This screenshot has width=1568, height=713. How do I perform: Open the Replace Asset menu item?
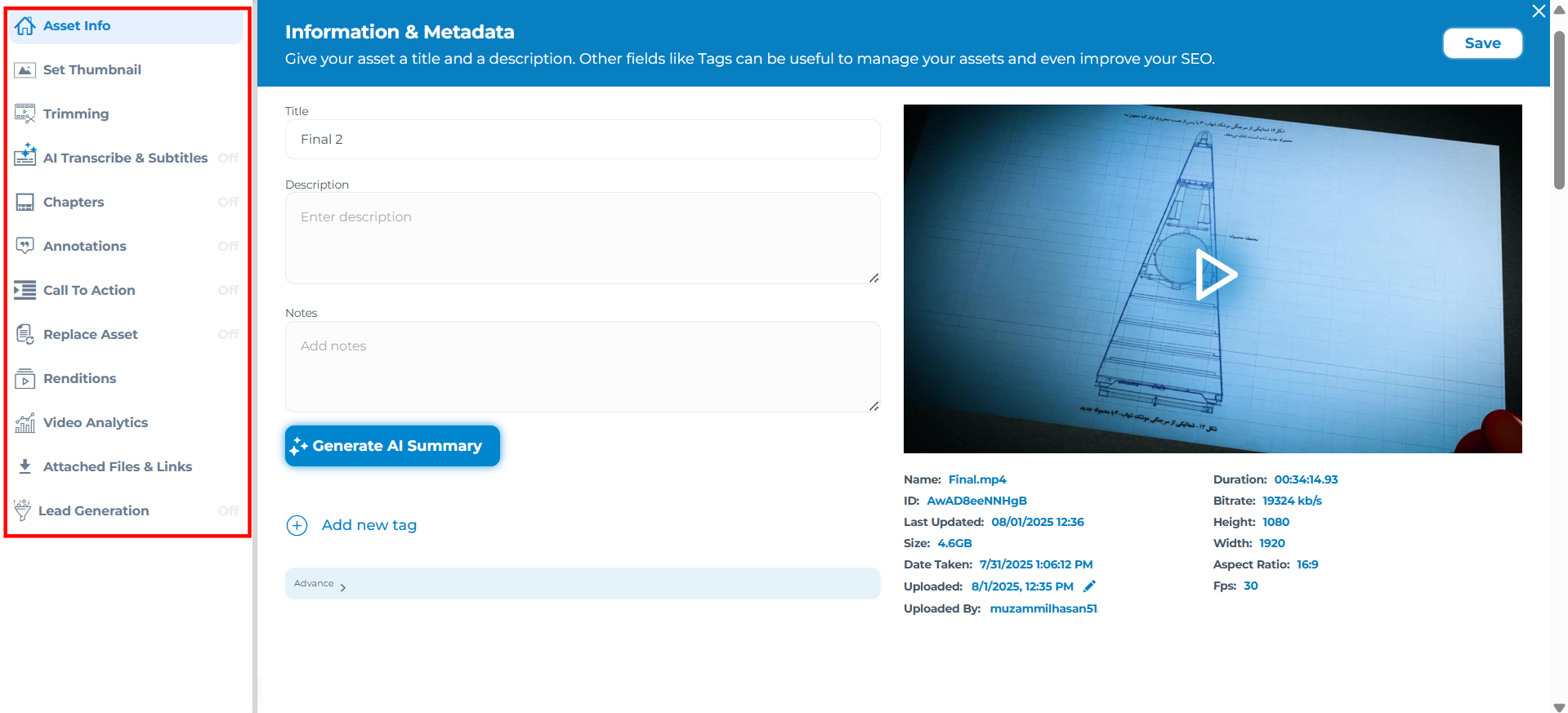pos(90,335)
